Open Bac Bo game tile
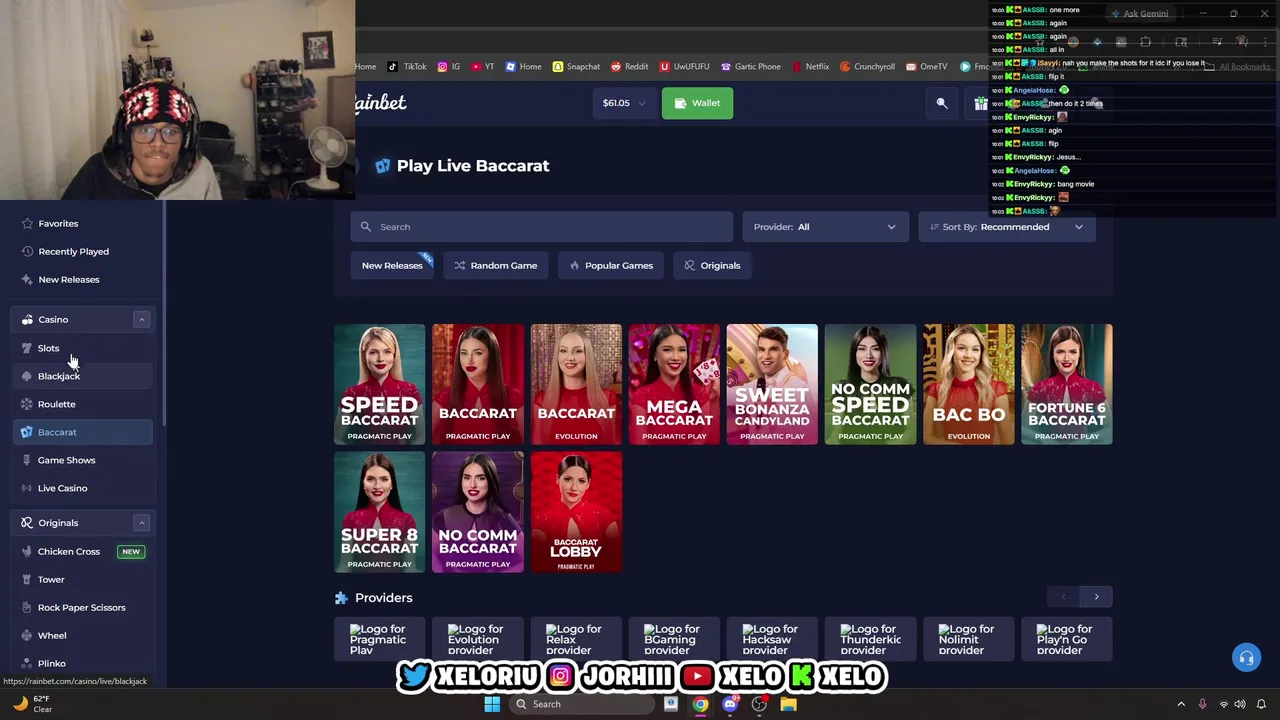 pyautogui.click(x=968, y=384)
